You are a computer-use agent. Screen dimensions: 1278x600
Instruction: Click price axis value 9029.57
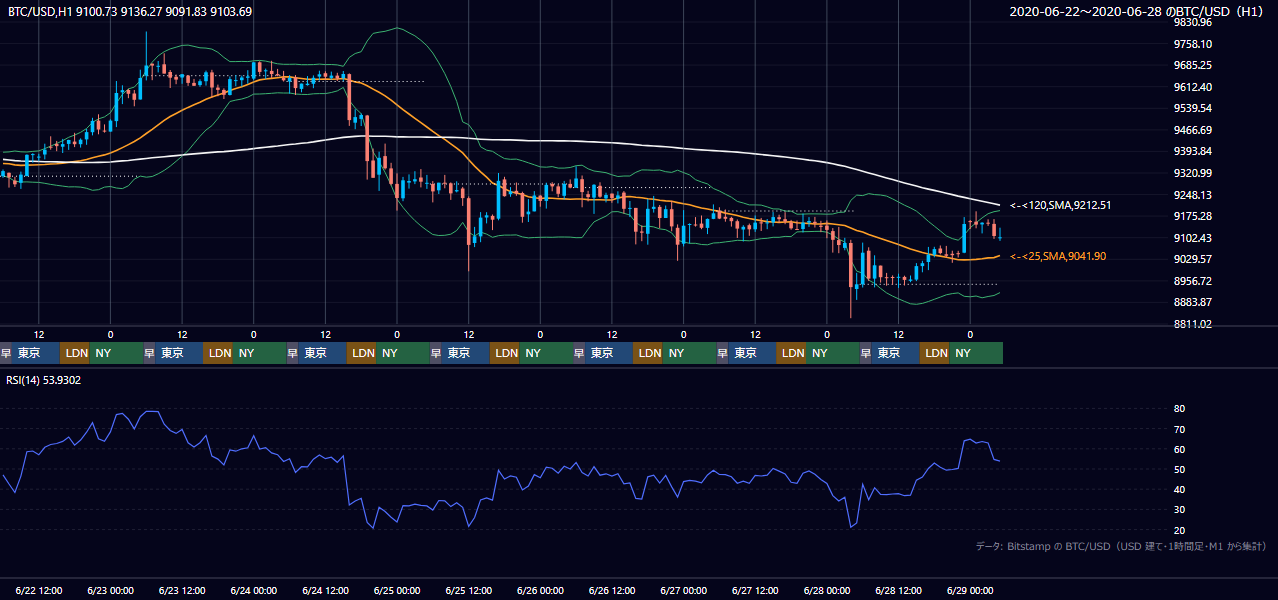[x=1193, y=259]
